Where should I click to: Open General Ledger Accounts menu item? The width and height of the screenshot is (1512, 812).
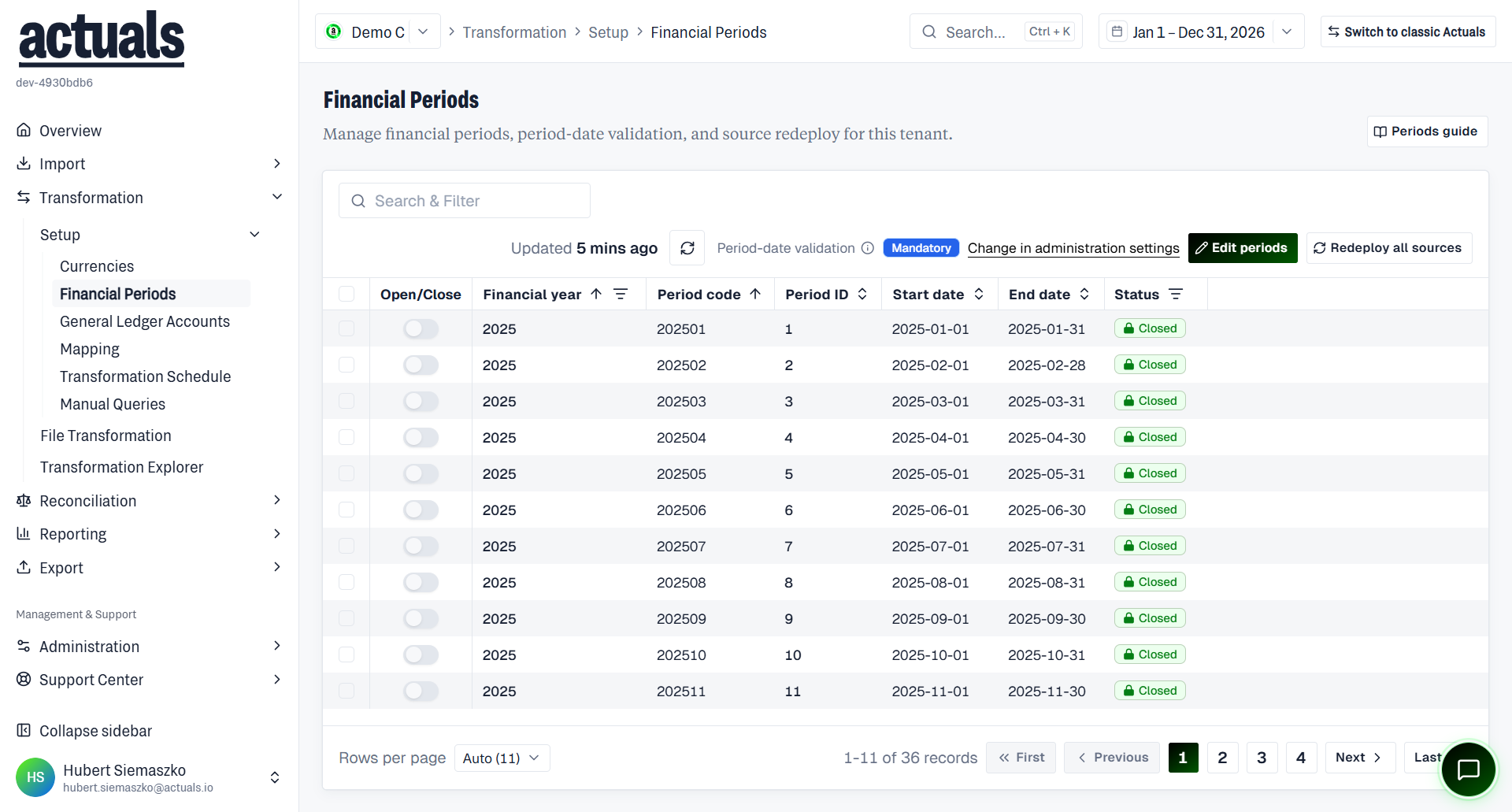(145, 321)
